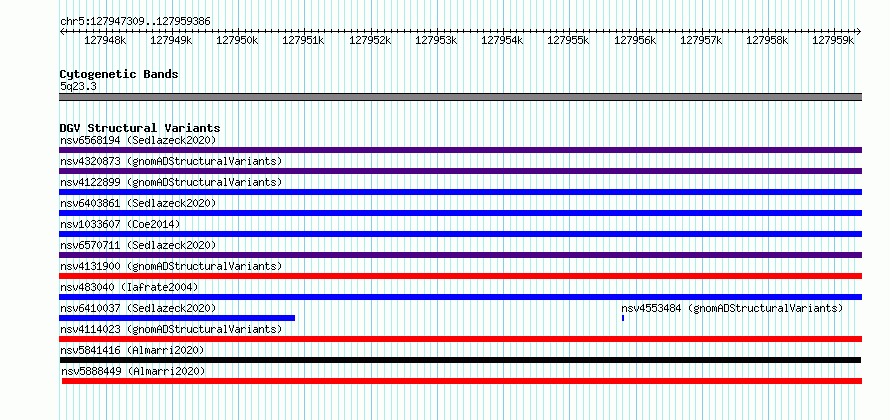Select the blue bar under nsv6403861
Screen dimensions: 890x420
[x=460, y=213]
